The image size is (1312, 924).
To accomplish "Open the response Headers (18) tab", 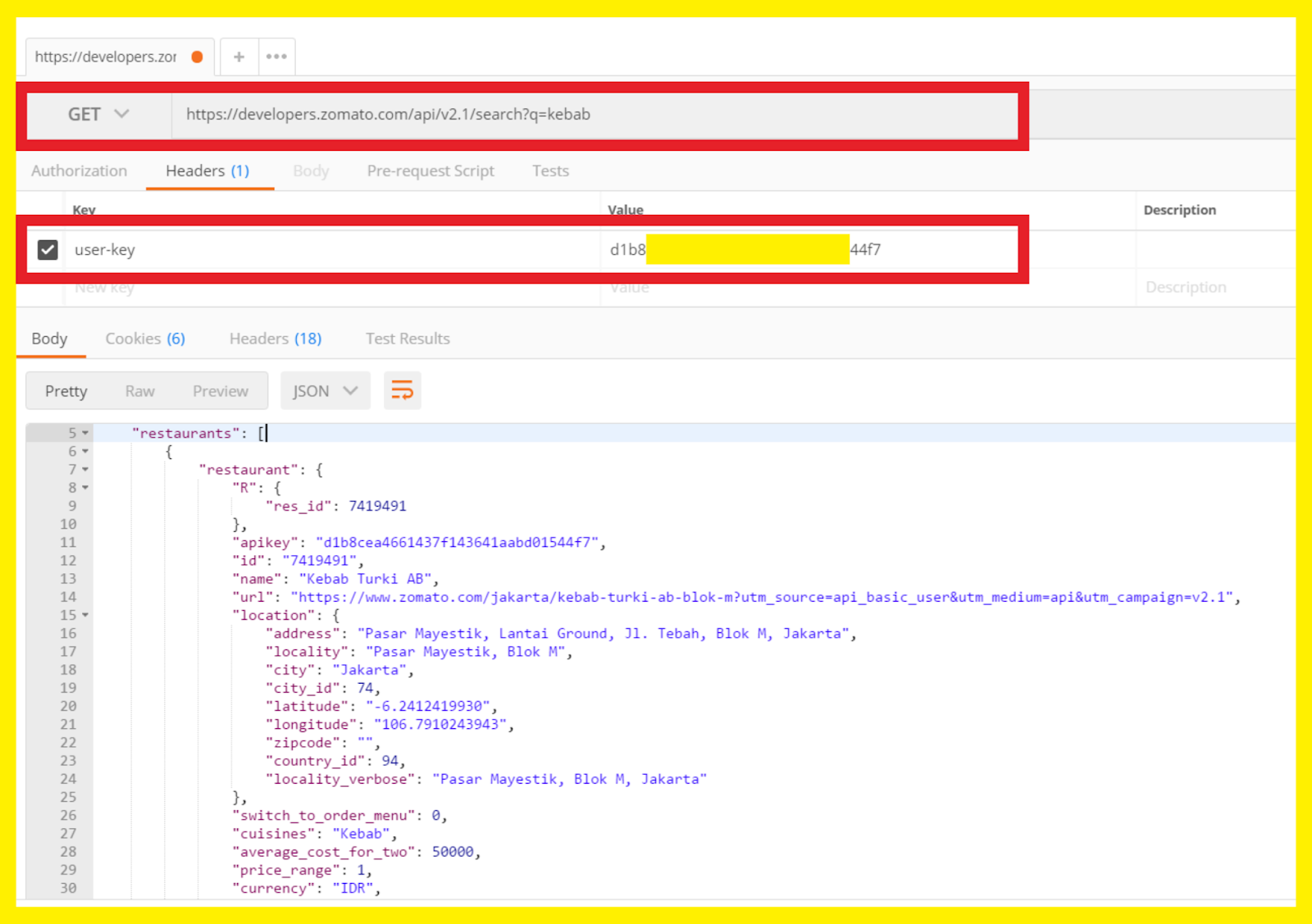I will click(x=276, y=339).
